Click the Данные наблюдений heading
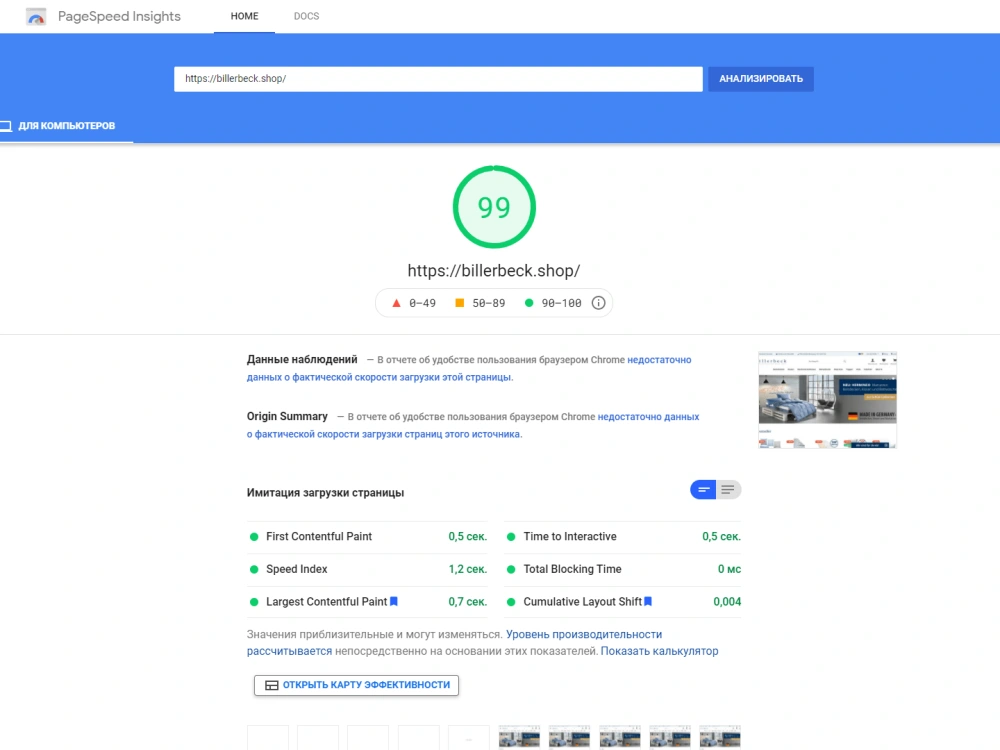 click(302, 359)
